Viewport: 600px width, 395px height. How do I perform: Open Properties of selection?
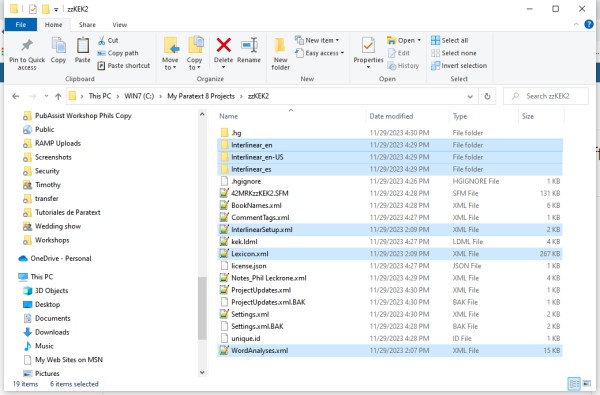point(368,50)
